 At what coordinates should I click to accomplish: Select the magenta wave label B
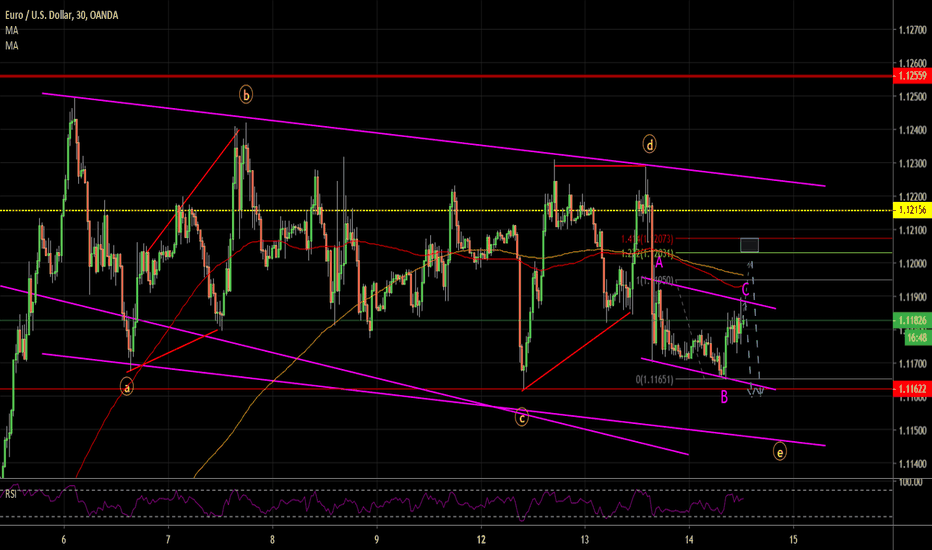click(x=724, y=397)
